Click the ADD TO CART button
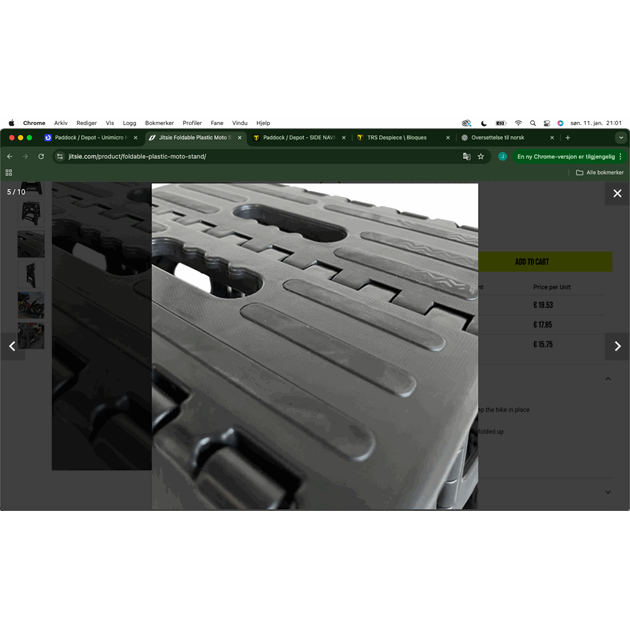Screen dimensions: 630x630 pyautogui.click(x=532, y=262)
